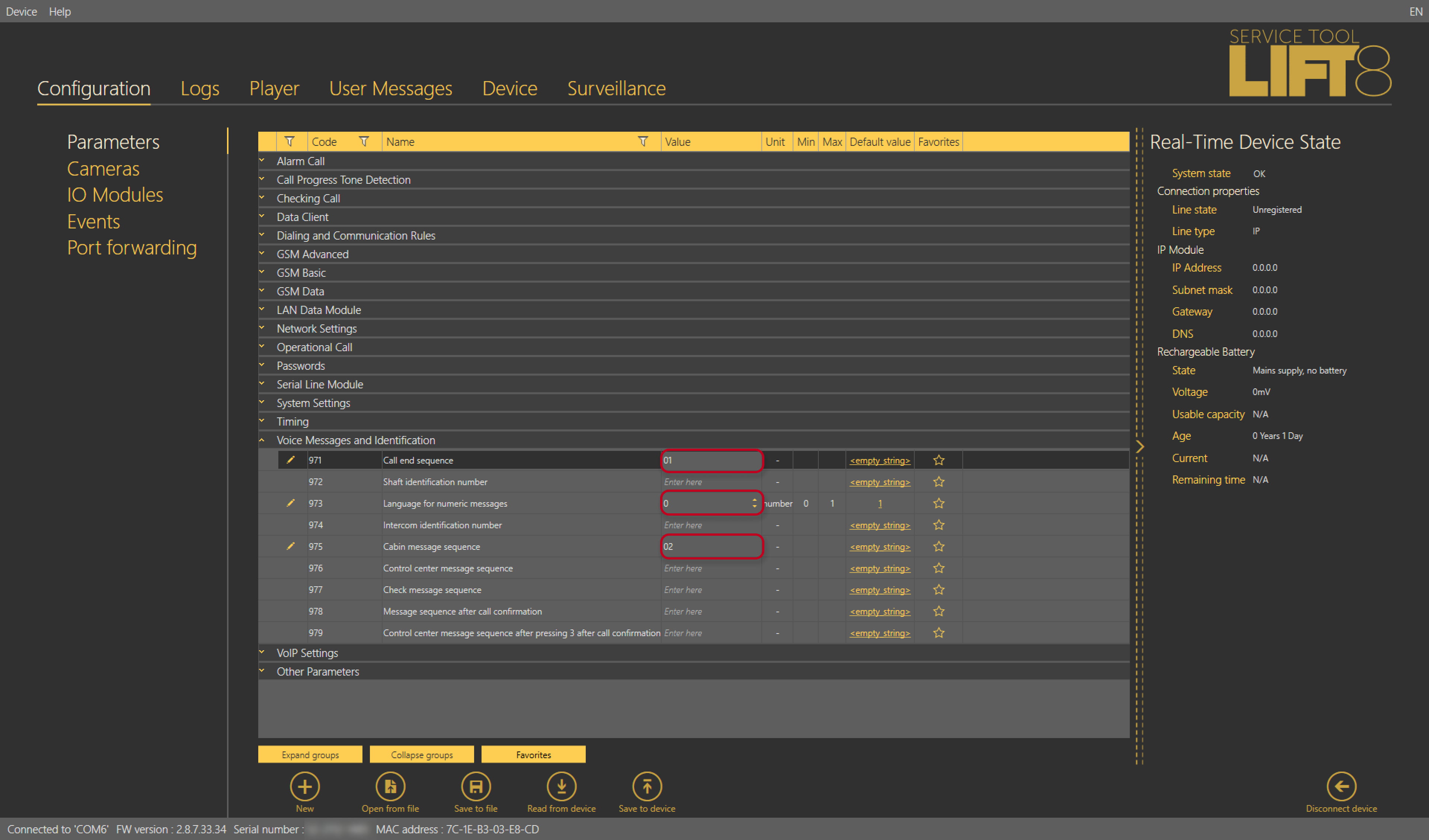Click the pencil edit icon on row 973
This screenshot has width=1429, height=840.
pos(290,503)
